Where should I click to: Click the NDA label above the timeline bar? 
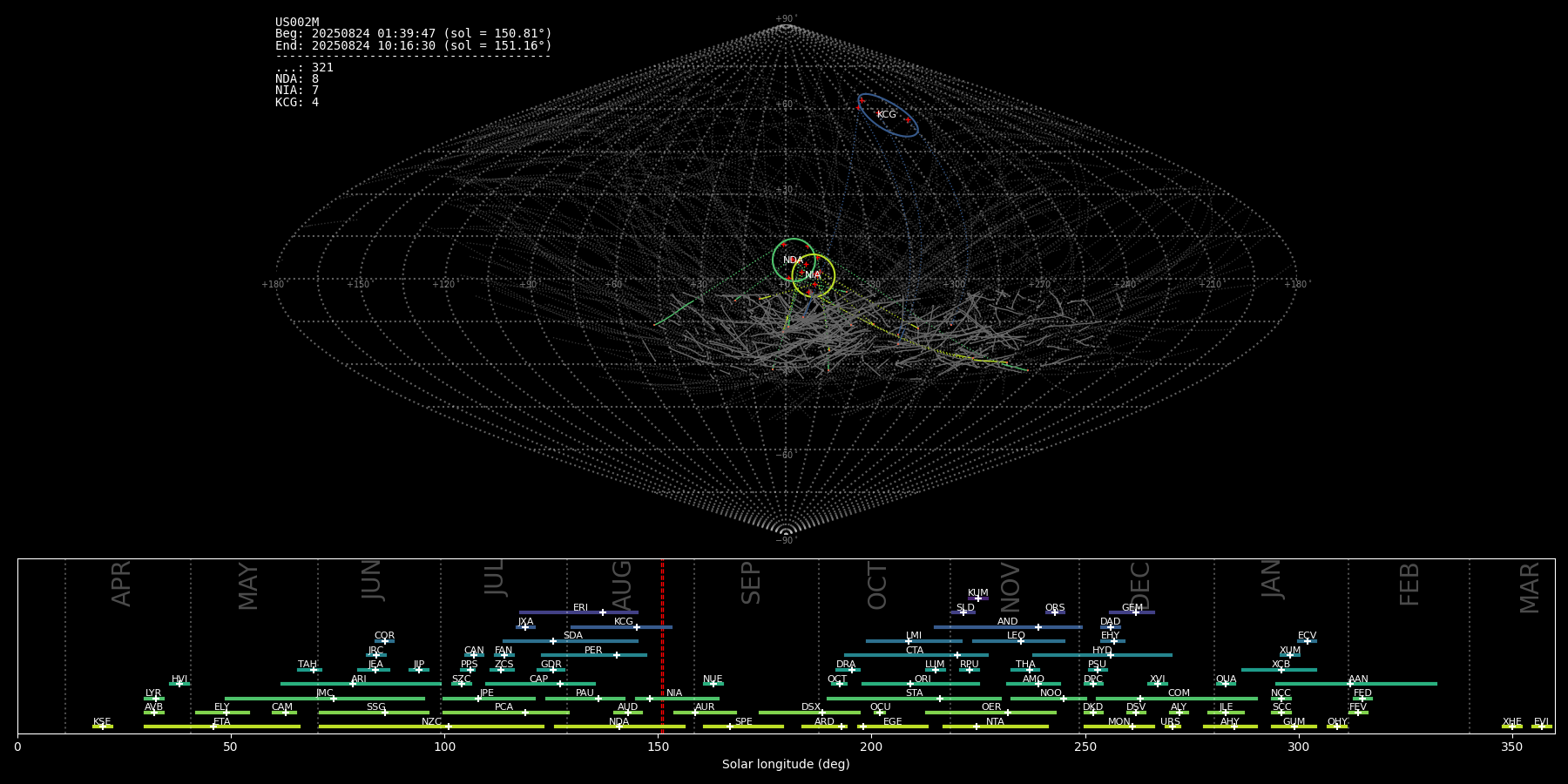(x=619, y=722)
